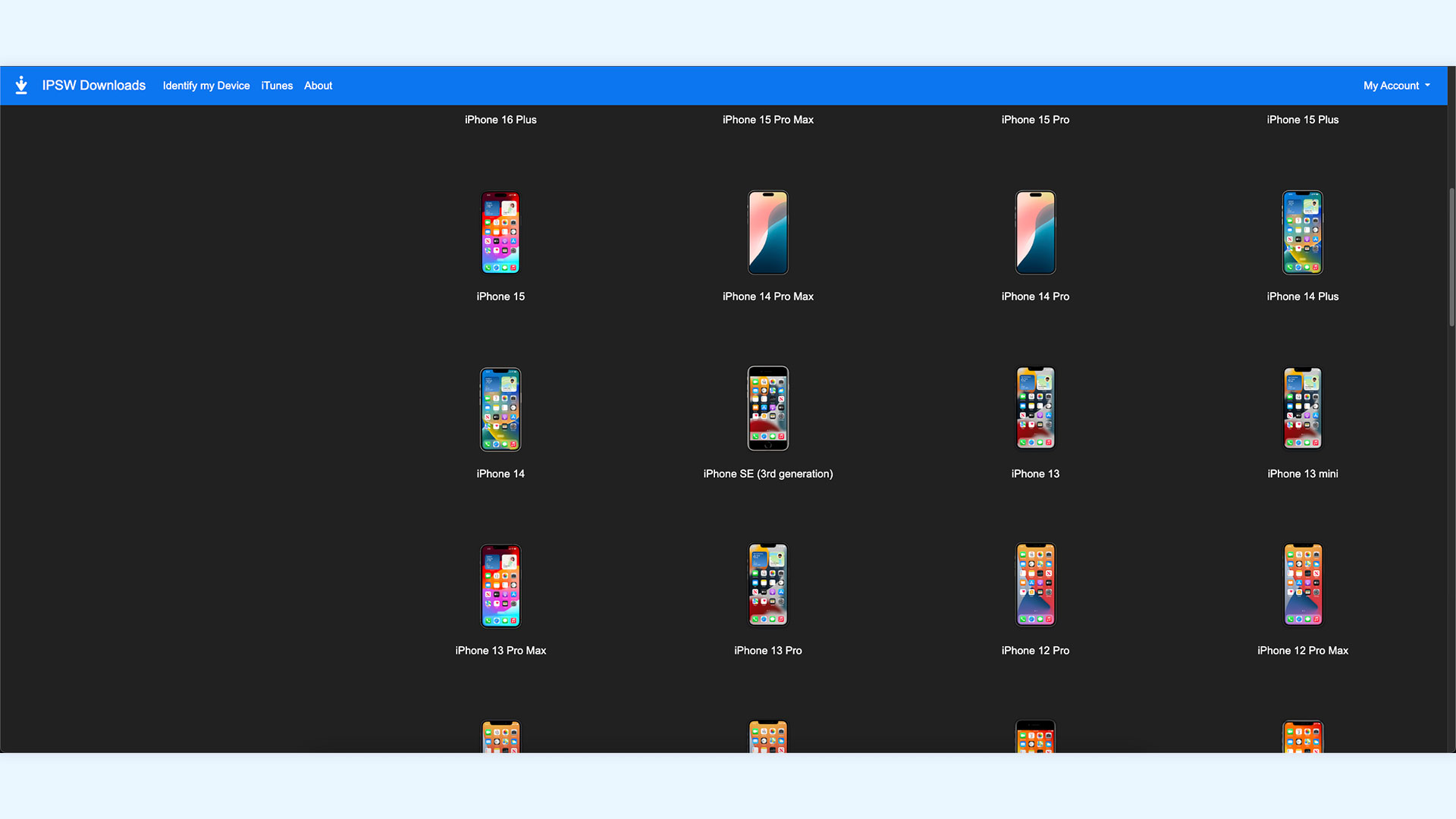This screenshot has height=819, width=1456.
Task: Click the IPSW Downloads logo icon
Action: 21,85
